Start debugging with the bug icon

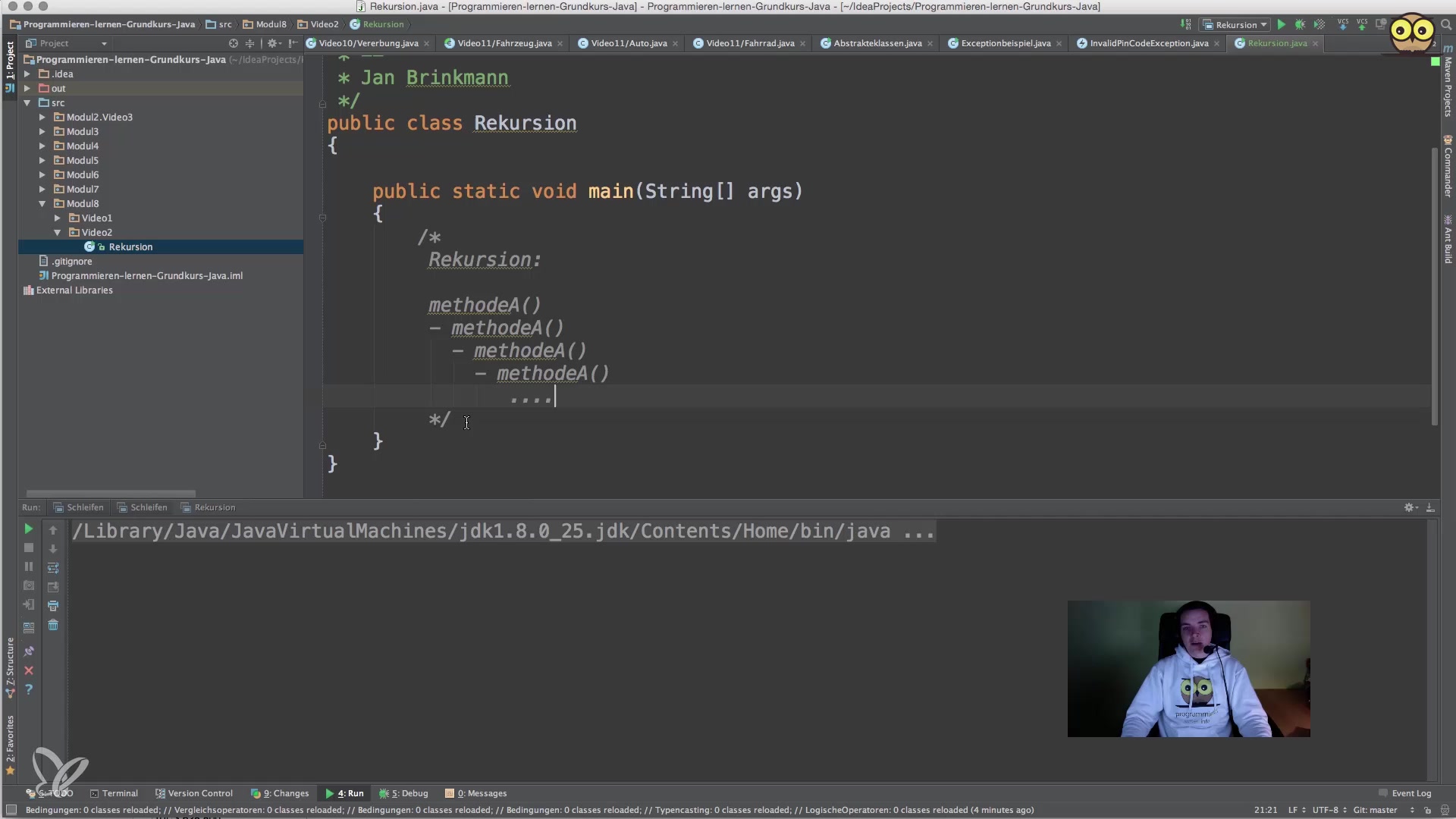click(x=1300, y=25)
